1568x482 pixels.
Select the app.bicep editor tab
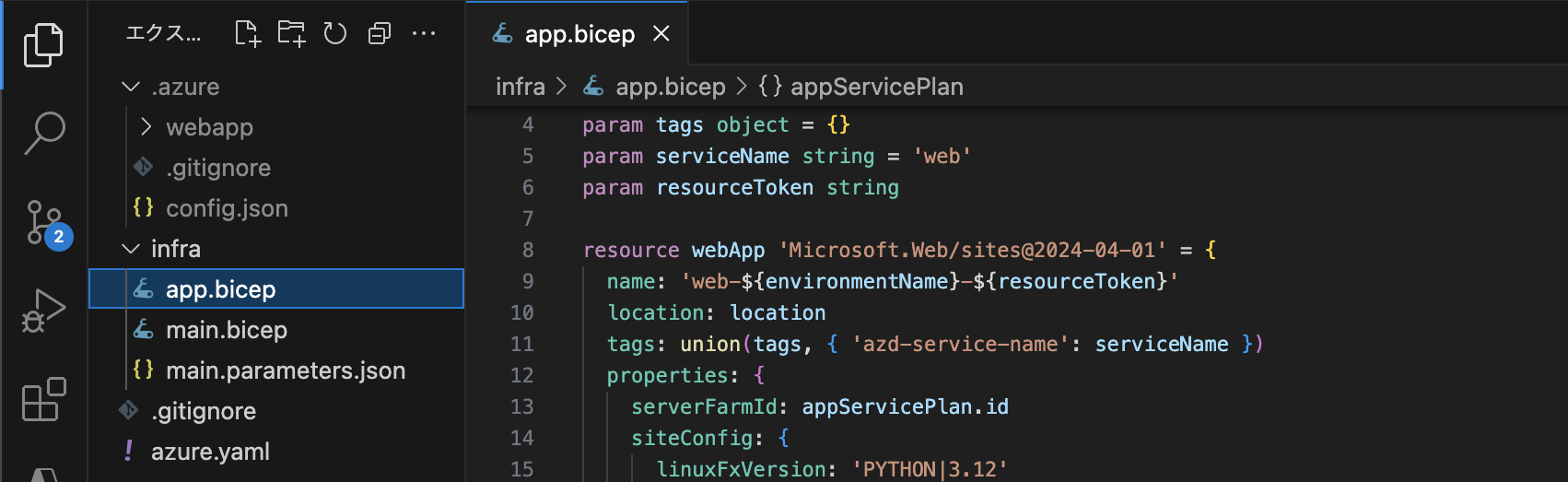click(577, 34)
